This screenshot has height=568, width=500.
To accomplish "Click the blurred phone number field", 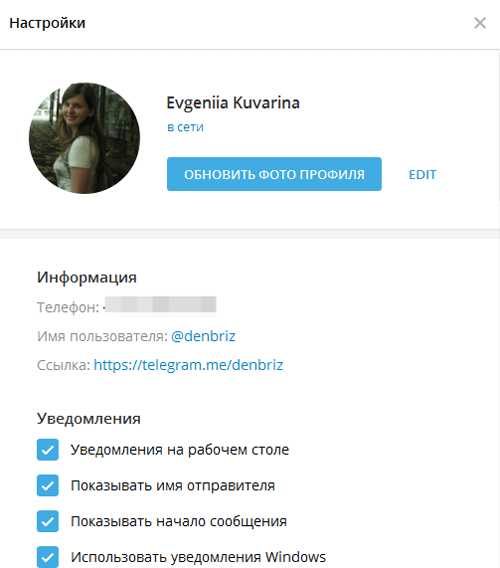I will pyautogui.click(x=160, y=305).
